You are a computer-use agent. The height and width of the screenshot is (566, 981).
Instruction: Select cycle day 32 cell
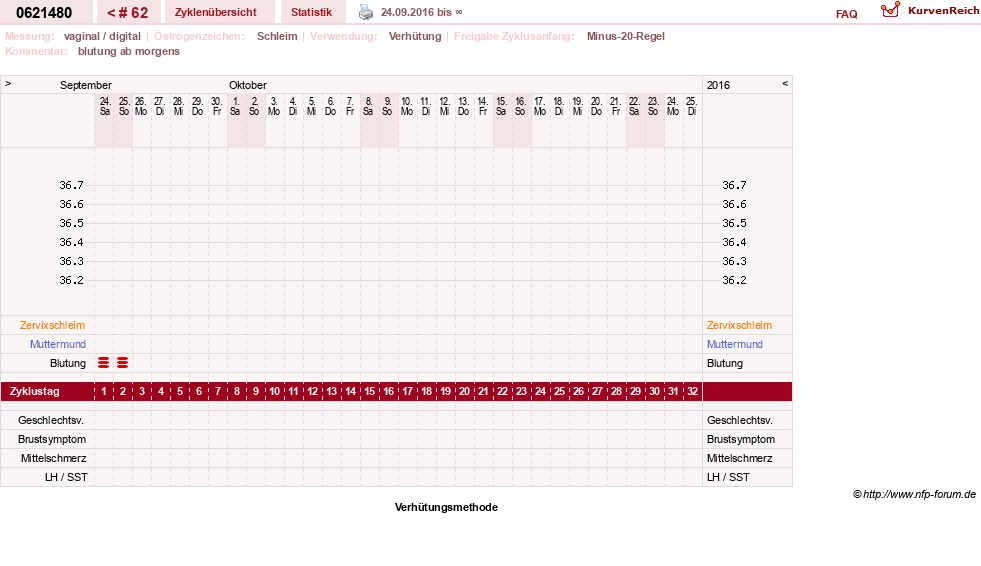(x=693, y=392)
